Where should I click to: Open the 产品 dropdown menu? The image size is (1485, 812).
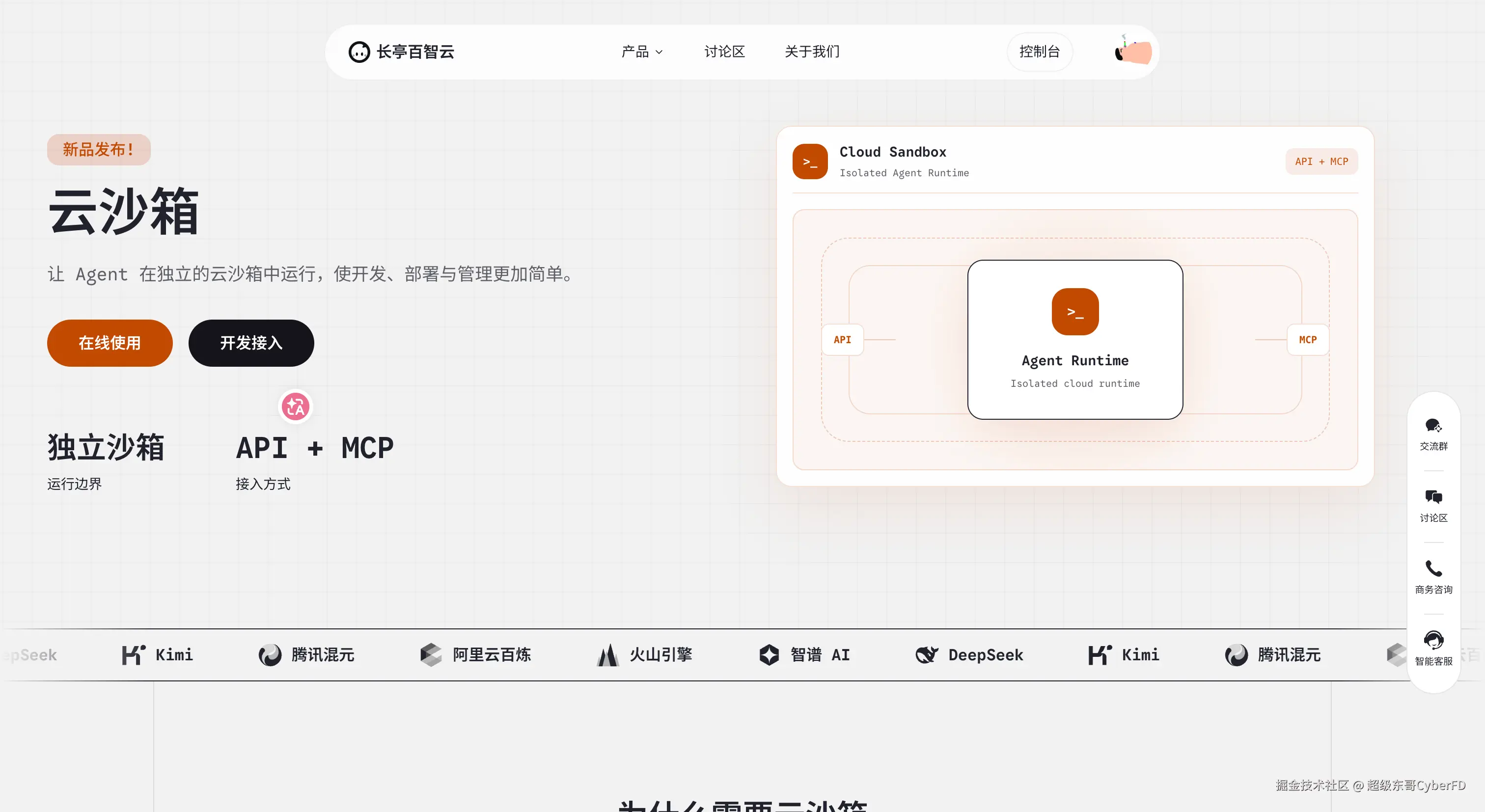(642, 52)
